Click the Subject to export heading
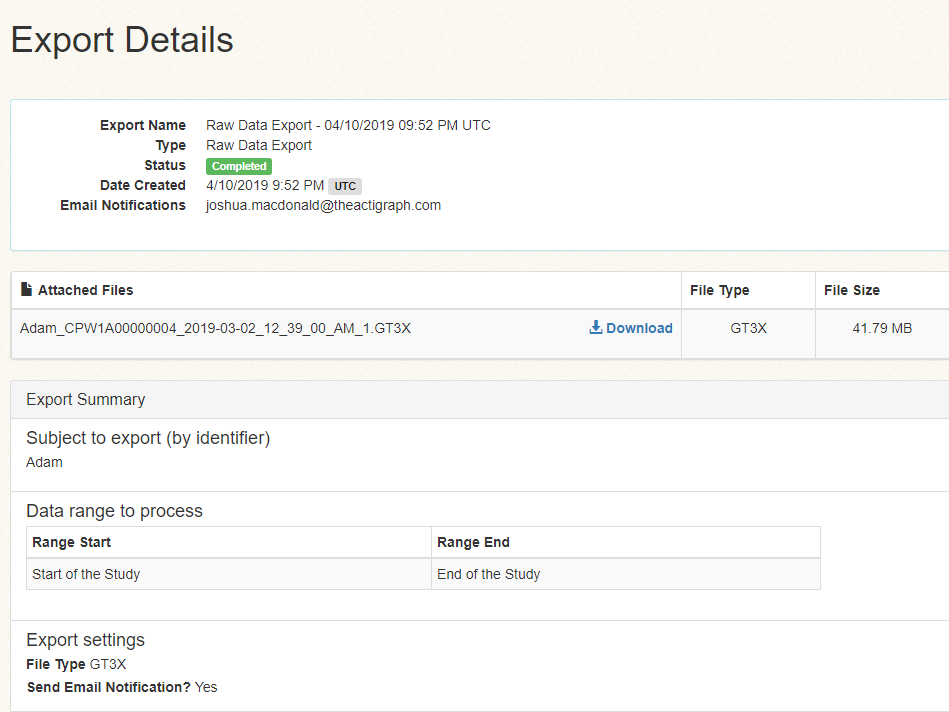 click(x=148, y=437)
